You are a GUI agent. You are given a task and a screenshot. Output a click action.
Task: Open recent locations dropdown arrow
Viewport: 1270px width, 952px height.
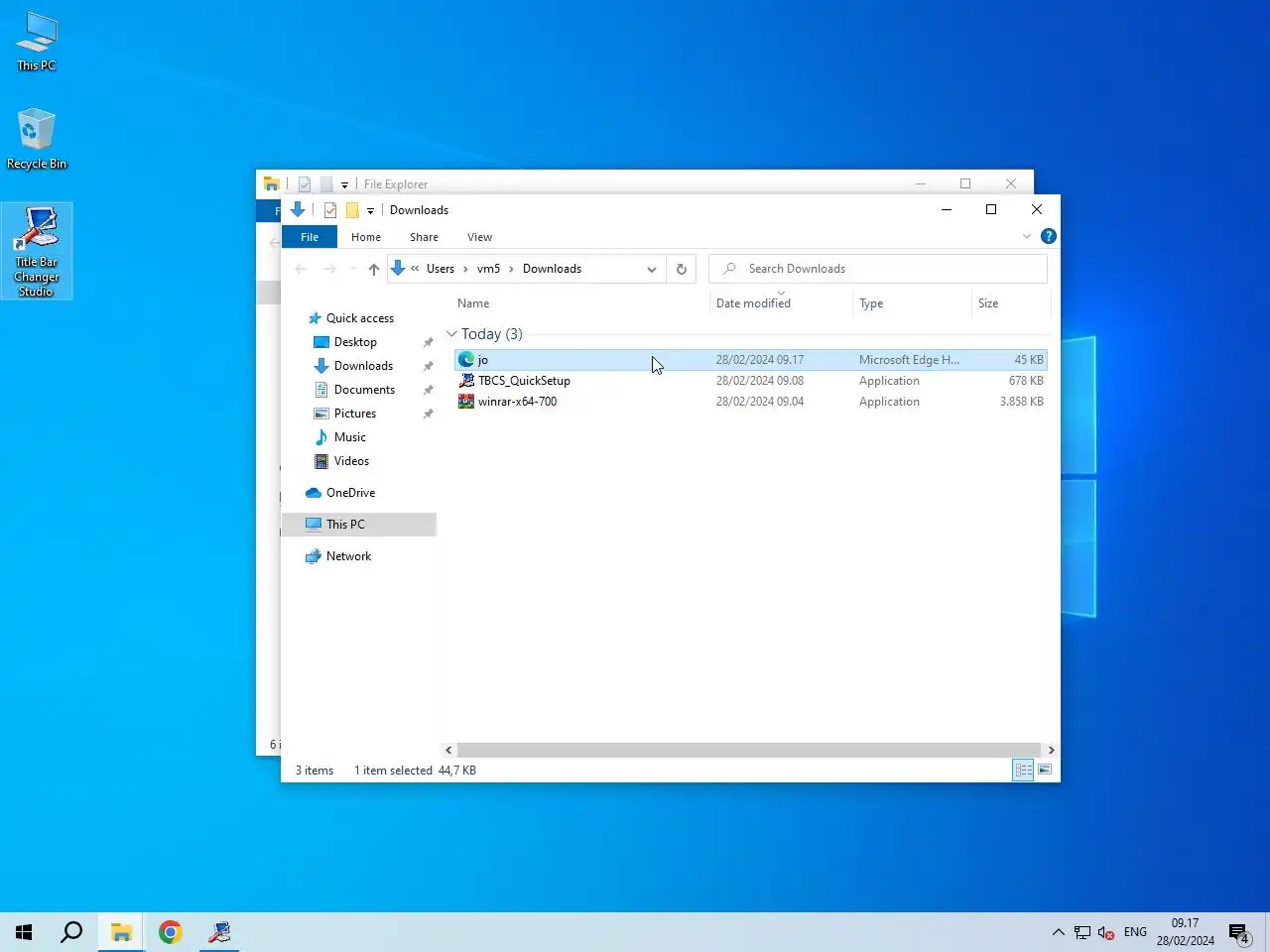[x=353, y=269]
